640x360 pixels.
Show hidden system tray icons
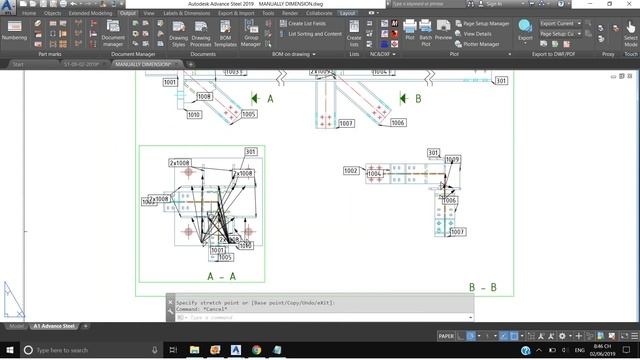click(x=539, y=350)
